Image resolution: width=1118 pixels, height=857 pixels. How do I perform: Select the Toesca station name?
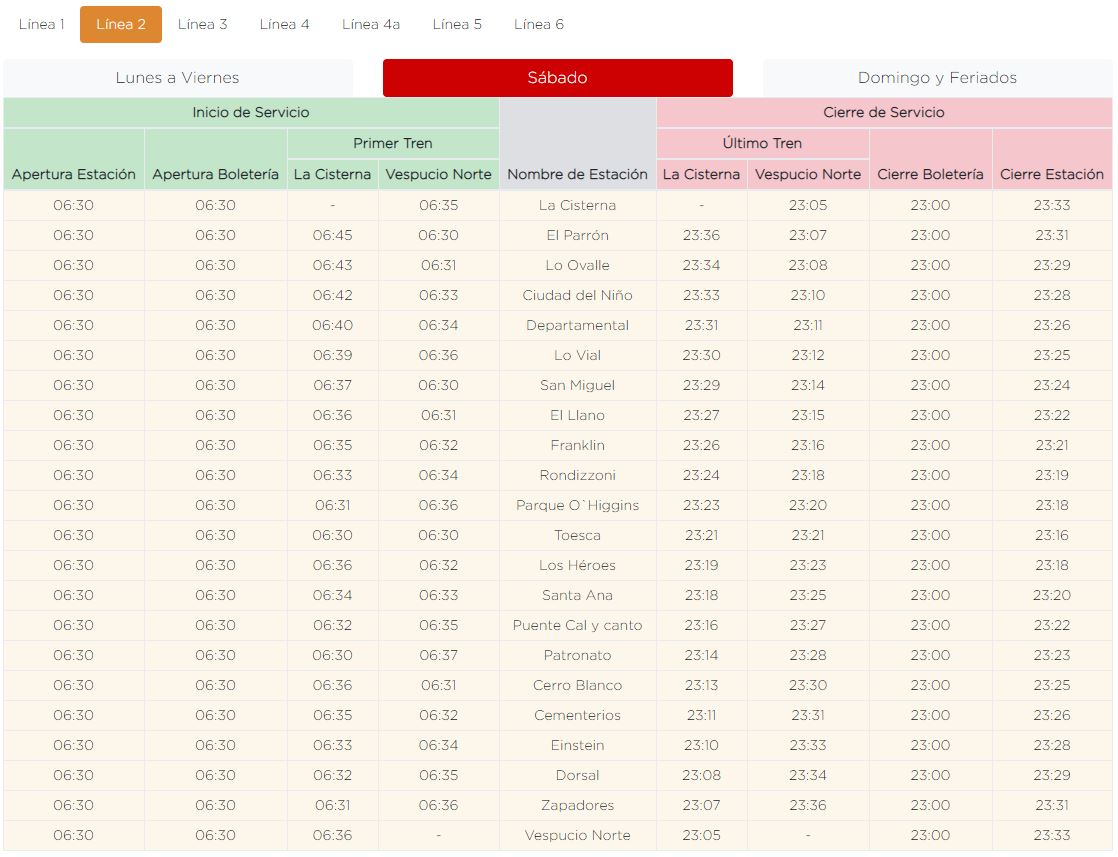coord(578,535)
